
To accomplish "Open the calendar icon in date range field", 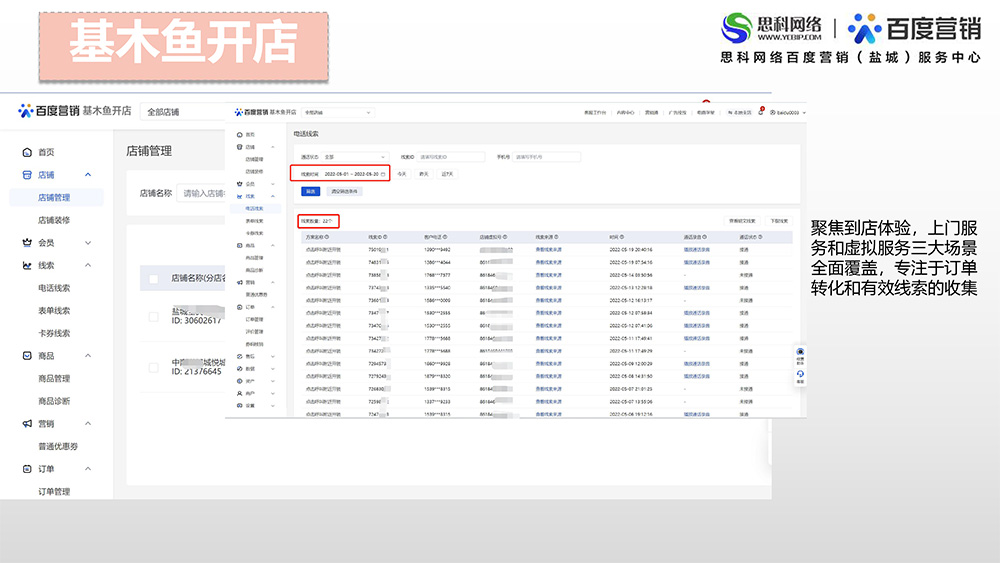I will (x=383, y=174).
